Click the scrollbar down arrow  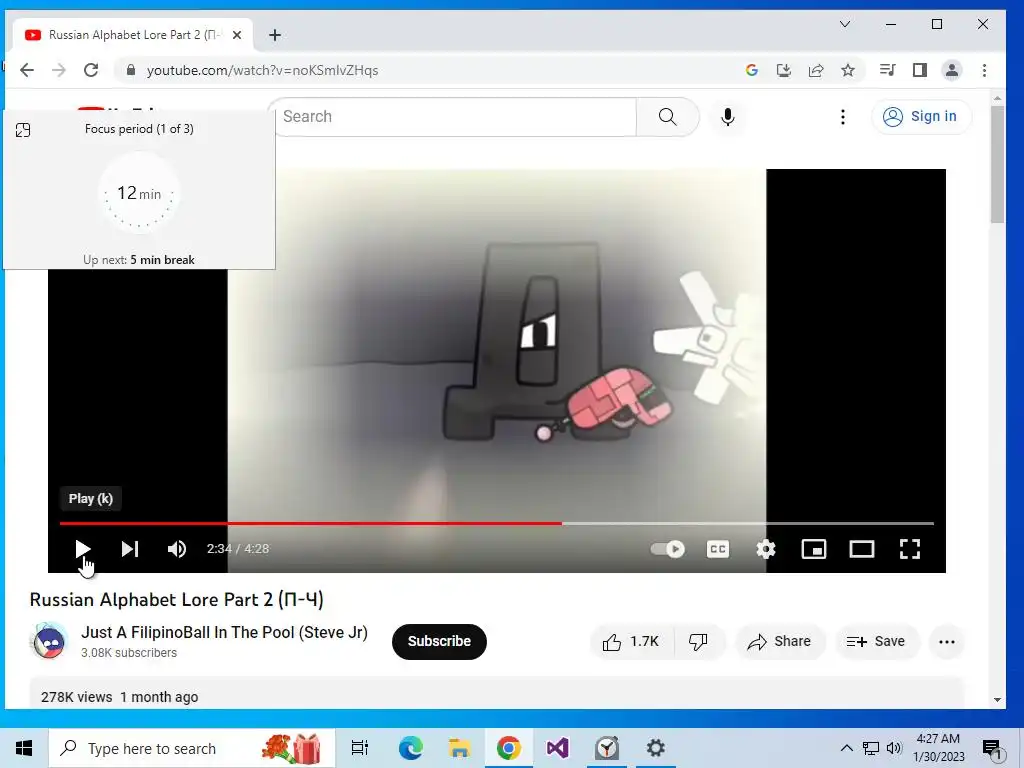[x=997, y=699]
